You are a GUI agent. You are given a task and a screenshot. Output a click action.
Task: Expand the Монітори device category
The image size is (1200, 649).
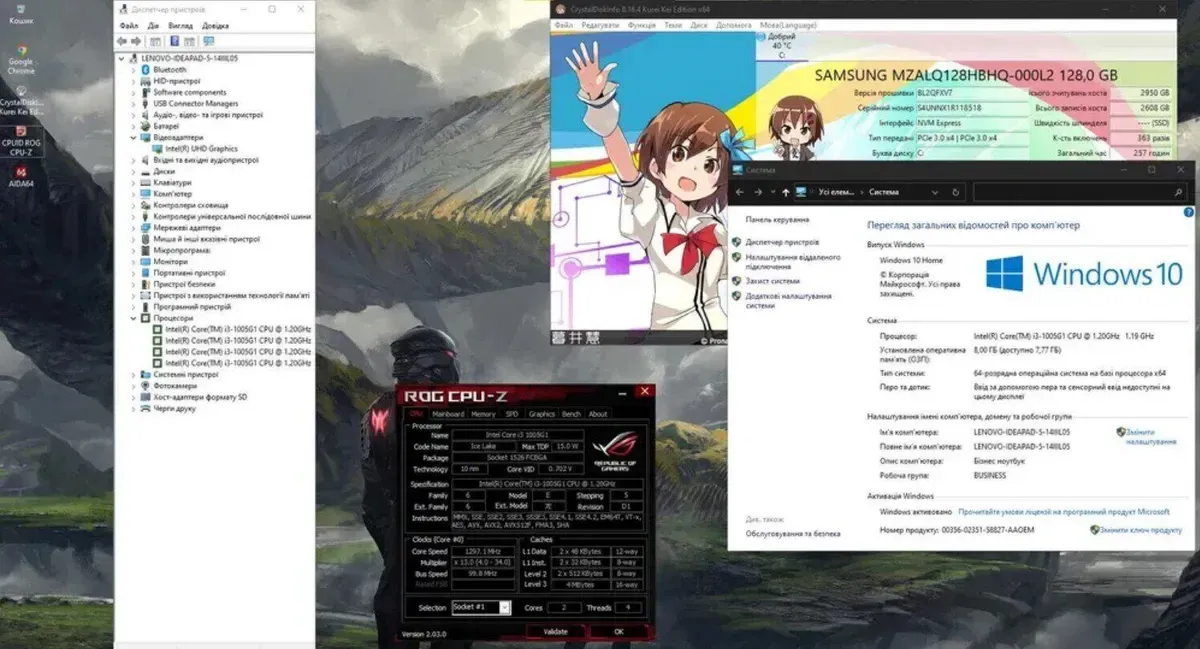coord(135,261)
